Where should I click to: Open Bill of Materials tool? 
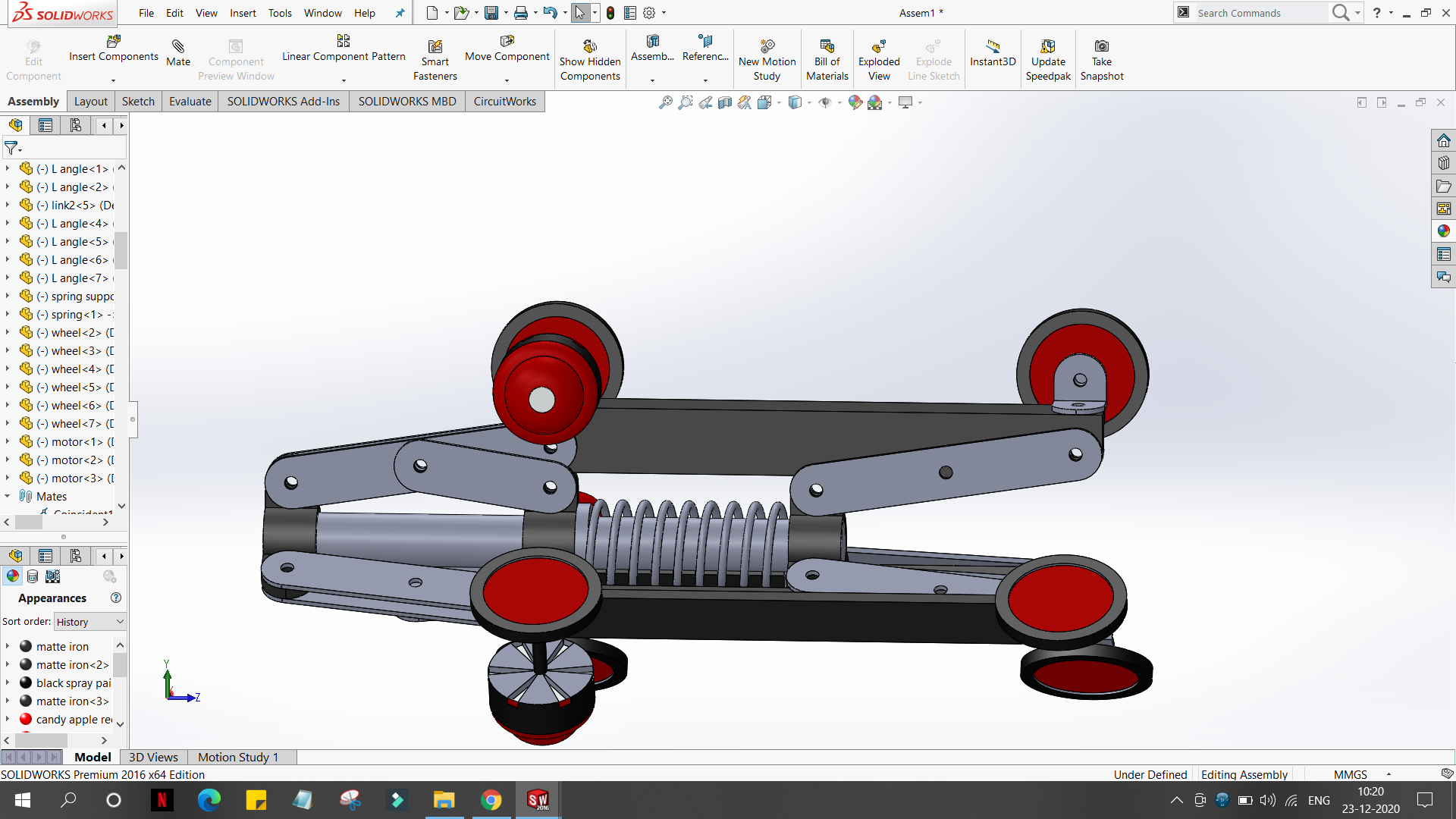(827, 60)
